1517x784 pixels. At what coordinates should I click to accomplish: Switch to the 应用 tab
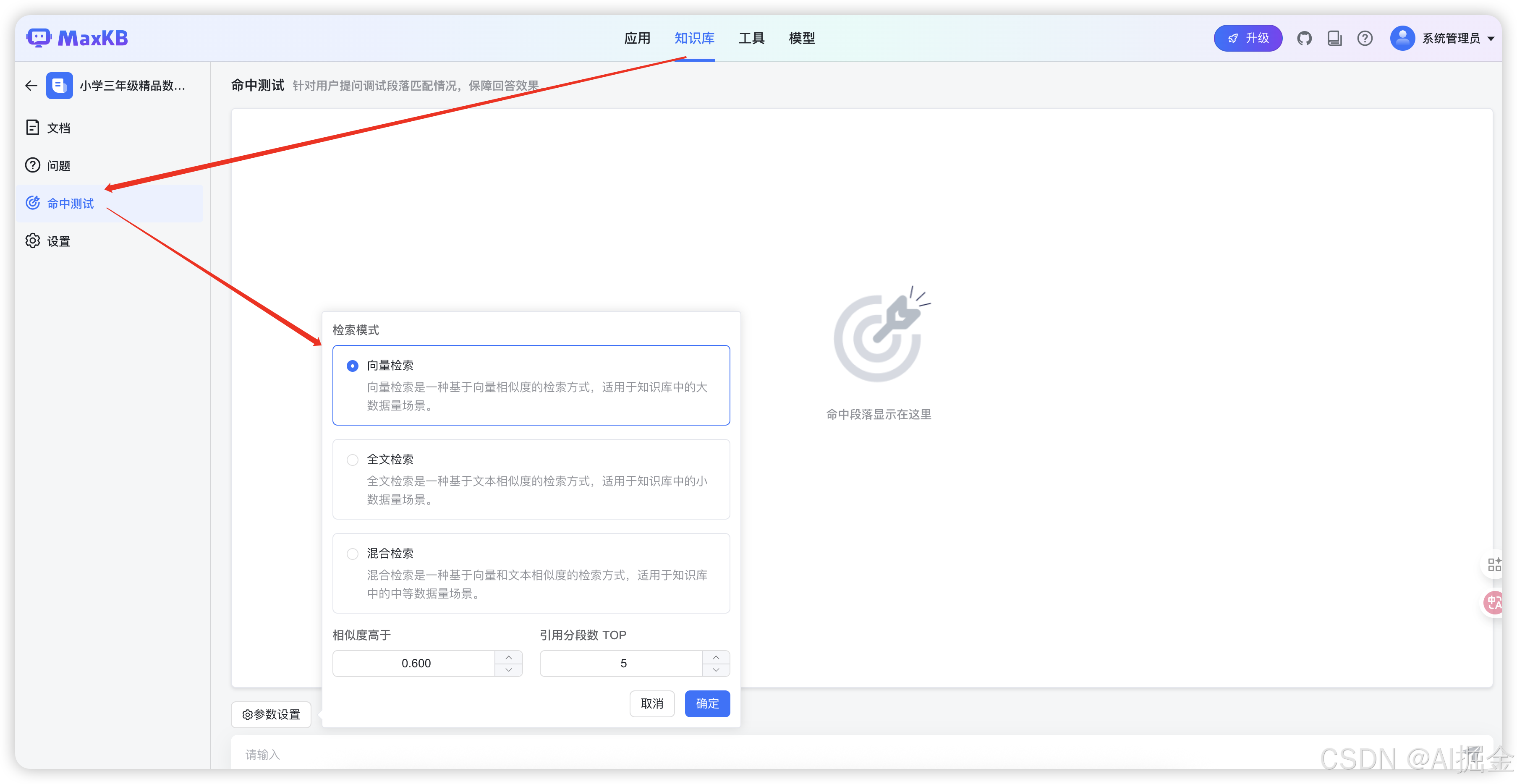(x=637, y=38)
